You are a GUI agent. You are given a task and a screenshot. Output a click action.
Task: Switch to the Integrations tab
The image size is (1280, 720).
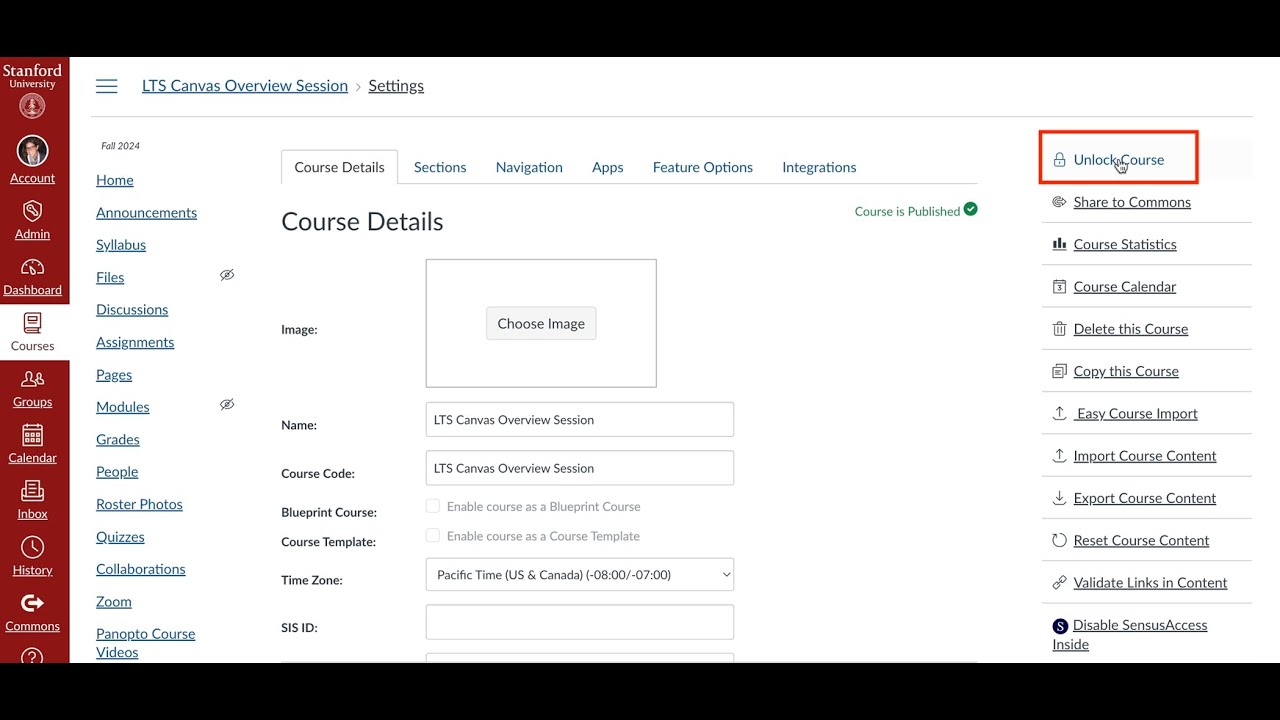click(x=819, y=167)
